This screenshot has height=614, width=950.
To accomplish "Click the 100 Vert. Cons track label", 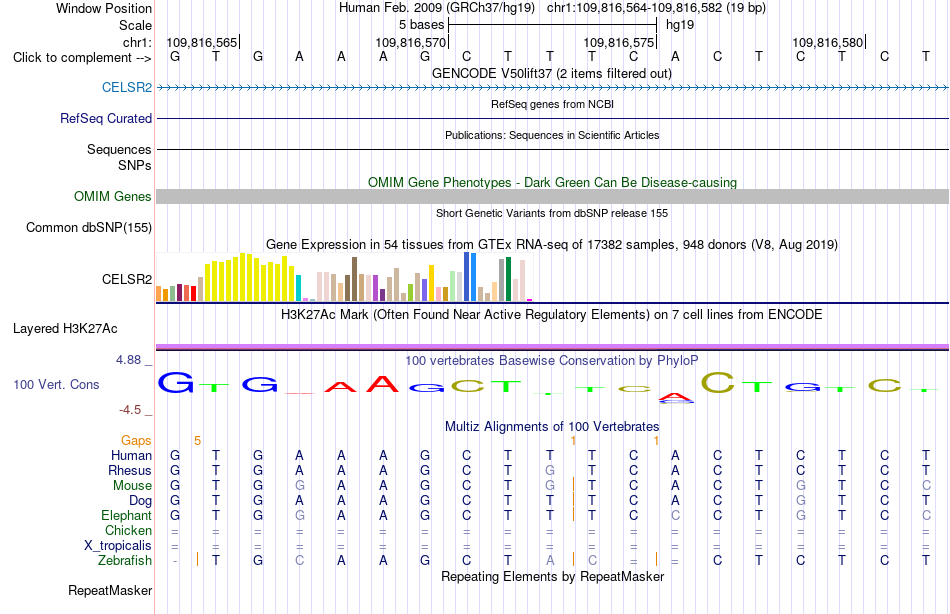I will coord(56,384).
